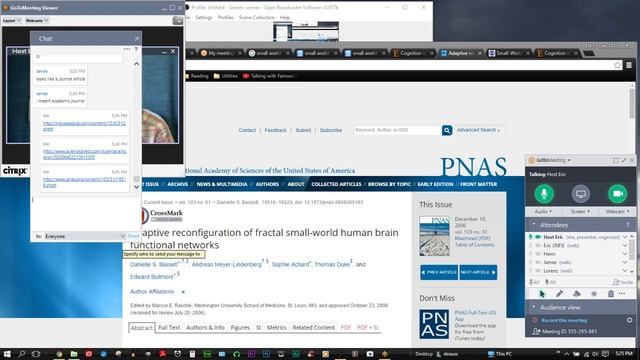Click the This Issue cover thumbnail
This screenshot has width=640, height=360.
[434, 236]
